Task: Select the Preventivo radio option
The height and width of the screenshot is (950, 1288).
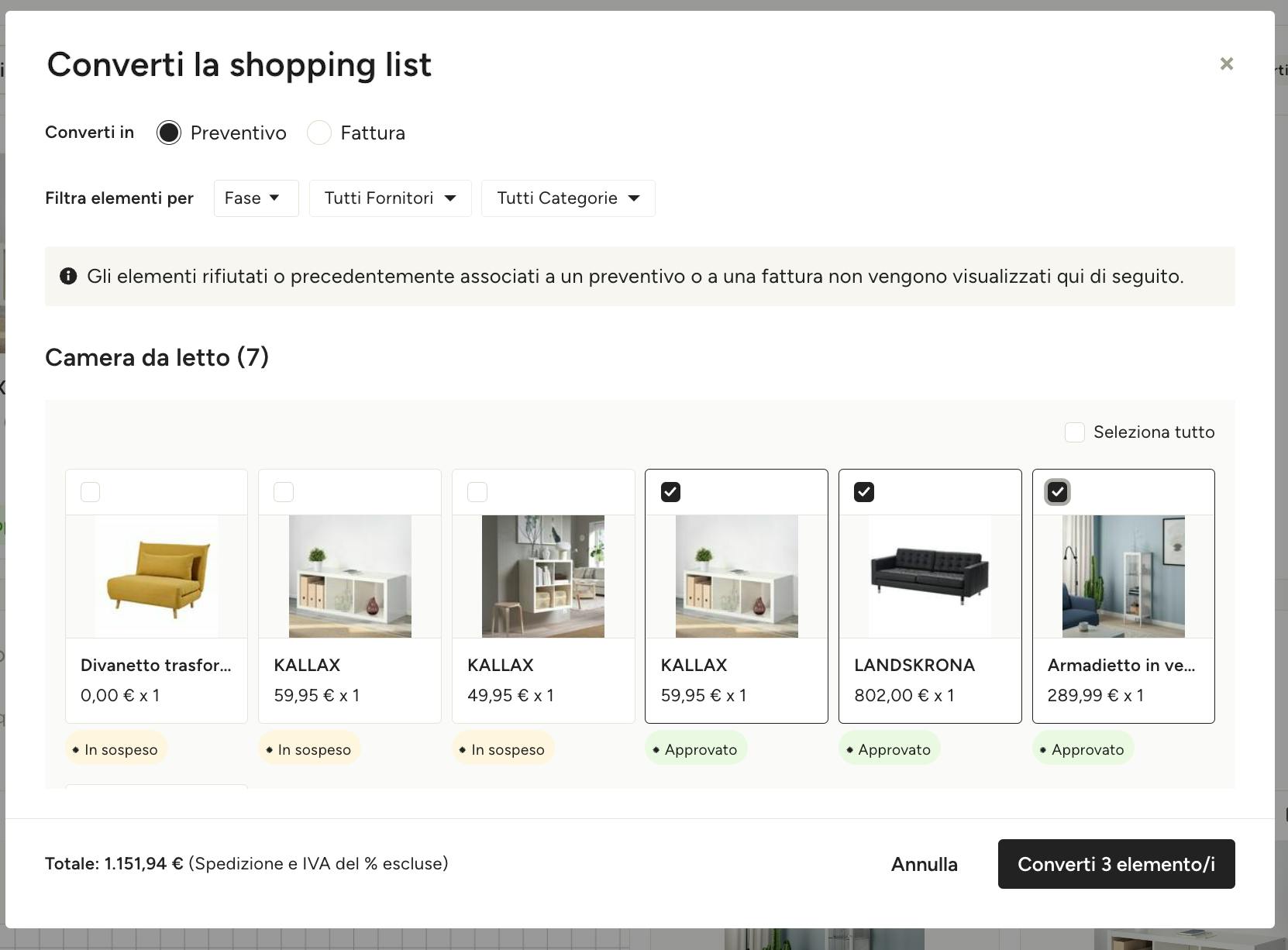Action: (x=169, y=133)
